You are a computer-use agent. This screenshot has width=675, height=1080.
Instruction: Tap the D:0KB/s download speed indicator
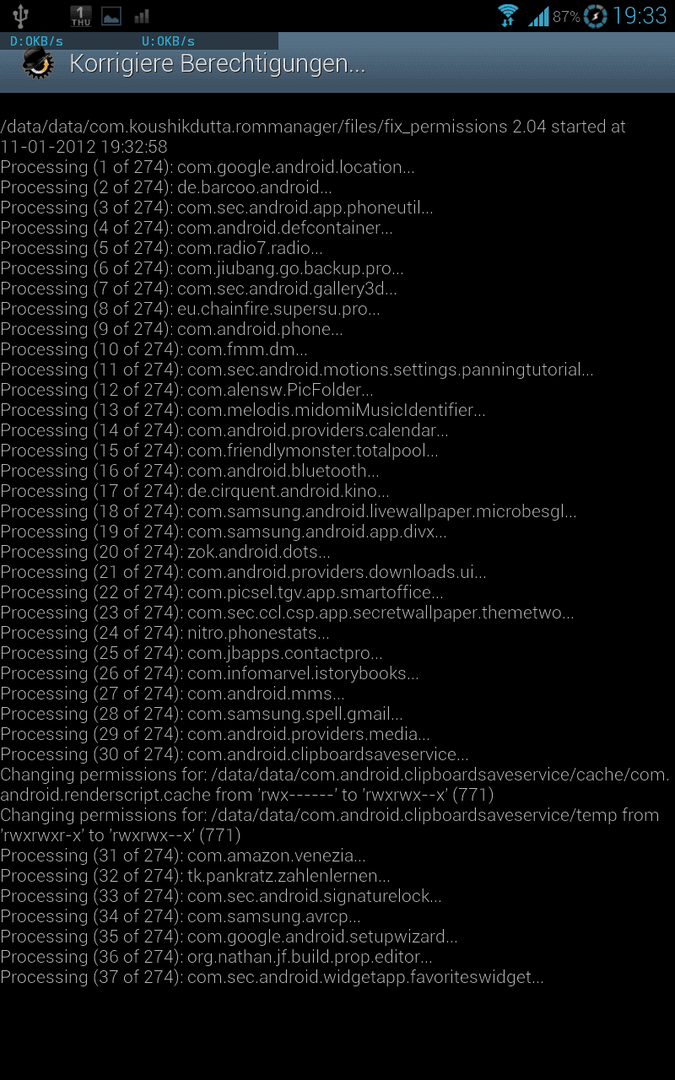click(37, 41)
